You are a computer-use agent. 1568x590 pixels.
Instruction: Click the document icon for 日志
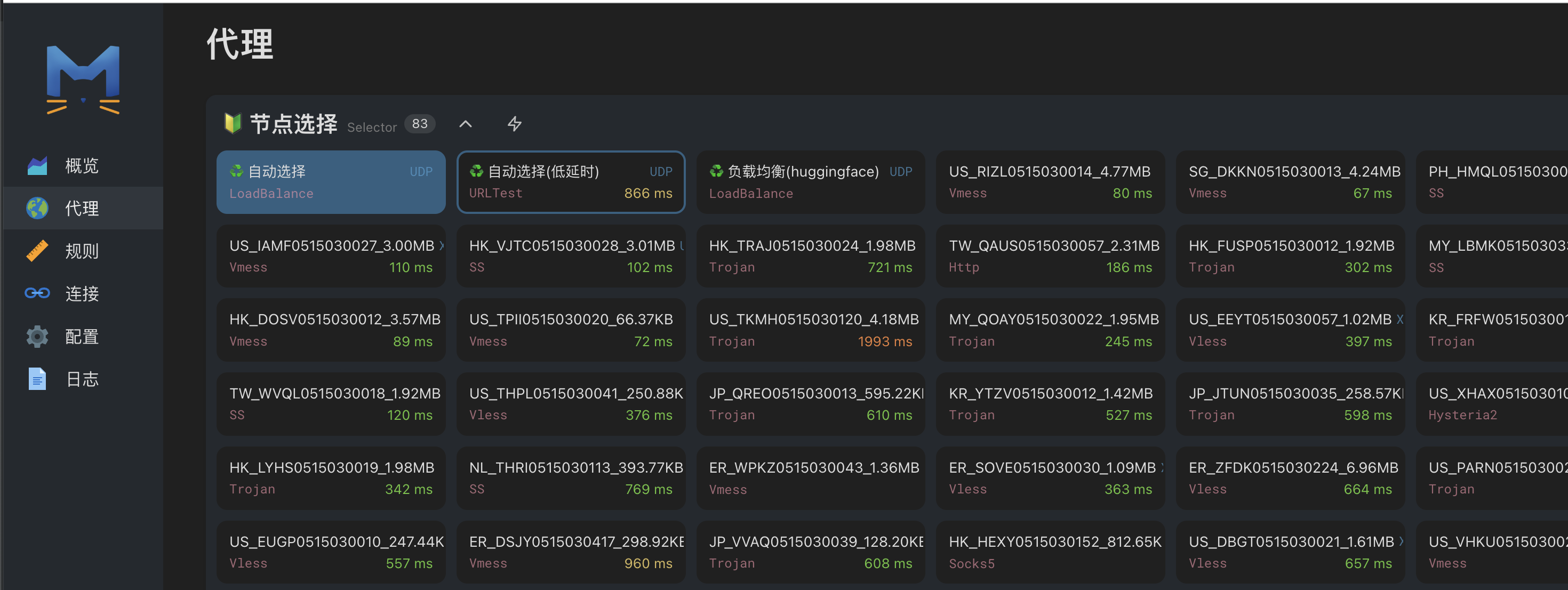pos(37,379)
